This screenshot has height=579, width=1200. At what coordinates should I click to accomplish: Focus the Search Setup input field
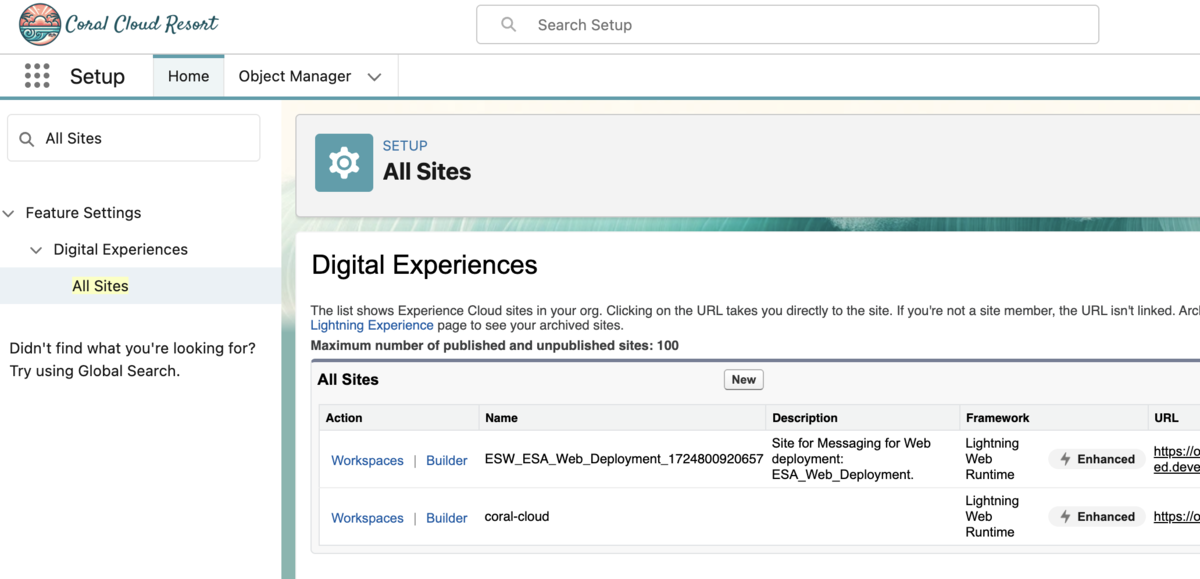pos(787,25)
